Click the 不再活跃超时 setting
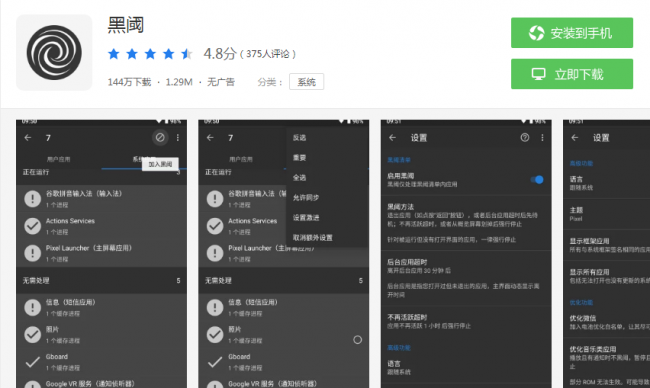650x388 pixels. [x=466, y=322]
